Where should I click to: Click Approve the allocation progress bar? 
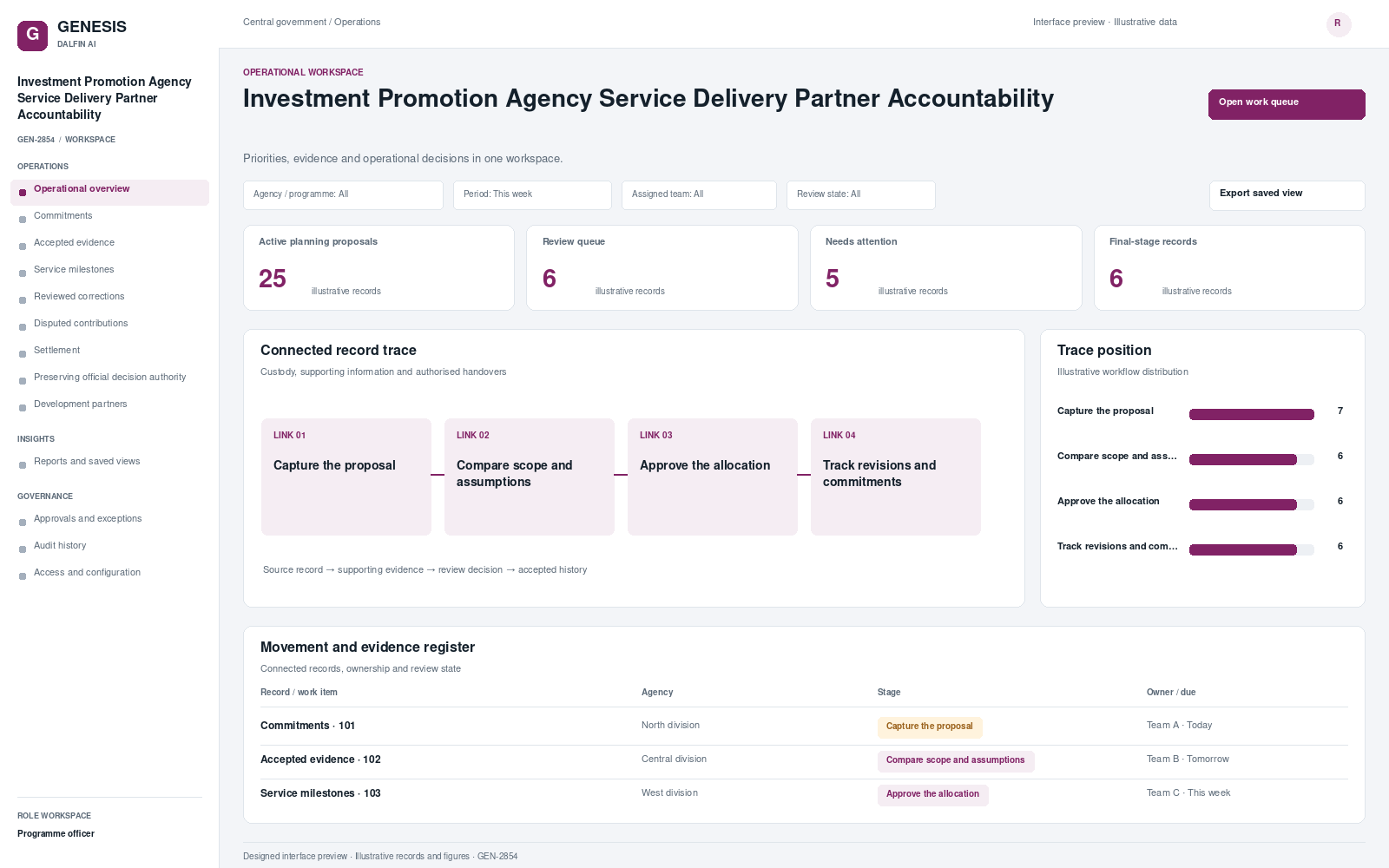(x=1252, y=505)
